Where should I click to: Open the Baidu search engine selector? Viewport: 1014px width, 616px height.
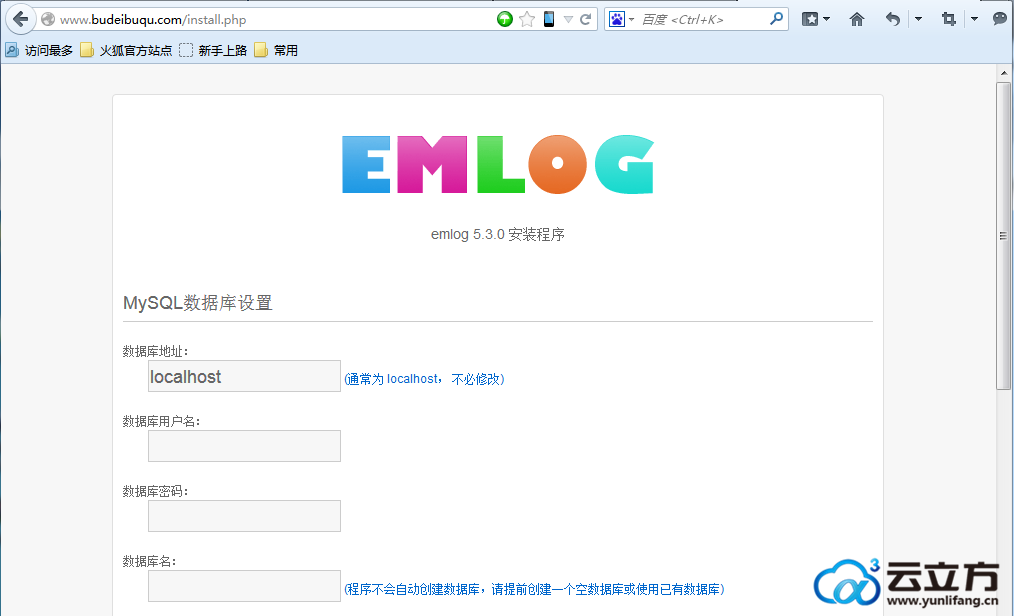[x=621, y=19]
